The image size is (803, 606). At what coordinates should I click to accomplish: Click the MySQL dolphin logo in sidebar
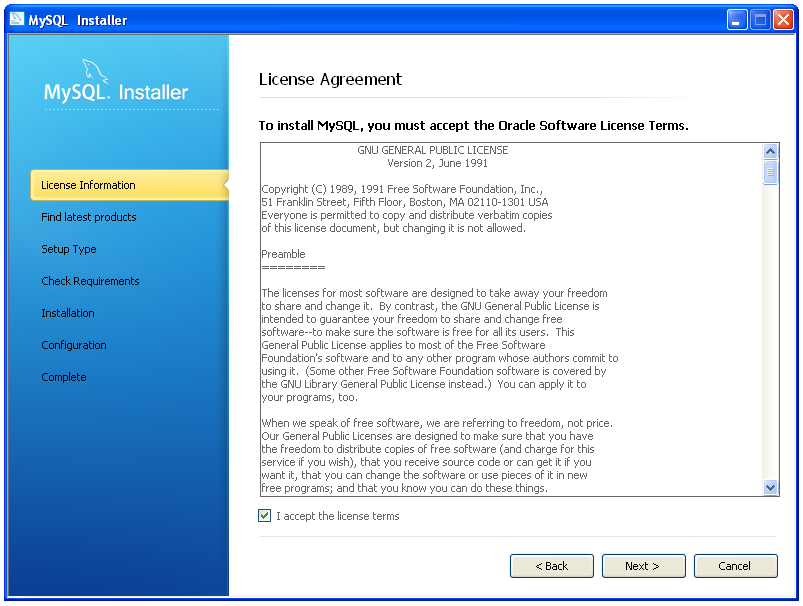pos(95,71)
